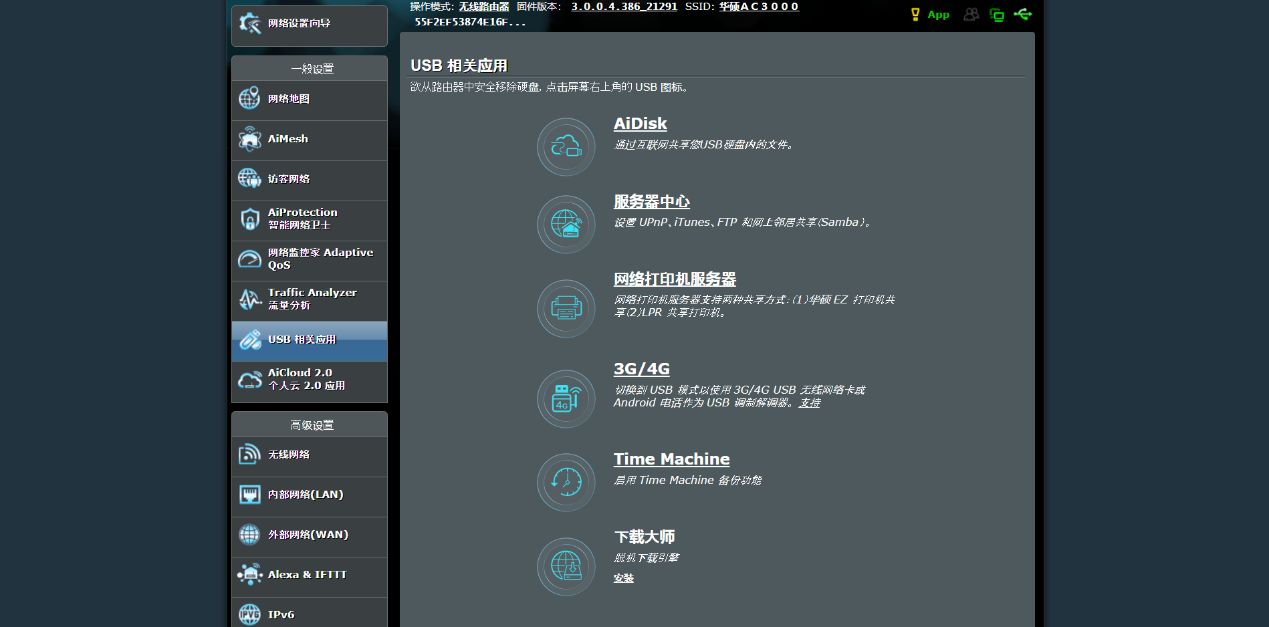Screen dimensions: 1269x627
Task: Open the 3G/4G title link
Action: click(x=642, y=369)
